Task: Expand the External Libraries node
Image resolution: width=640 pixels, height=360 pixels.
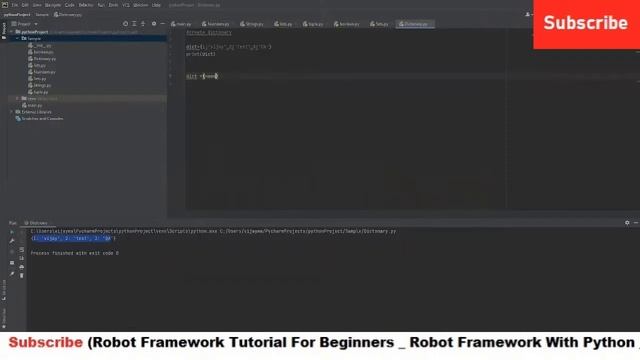Action: pyautogui.click(x=12, y=112)
